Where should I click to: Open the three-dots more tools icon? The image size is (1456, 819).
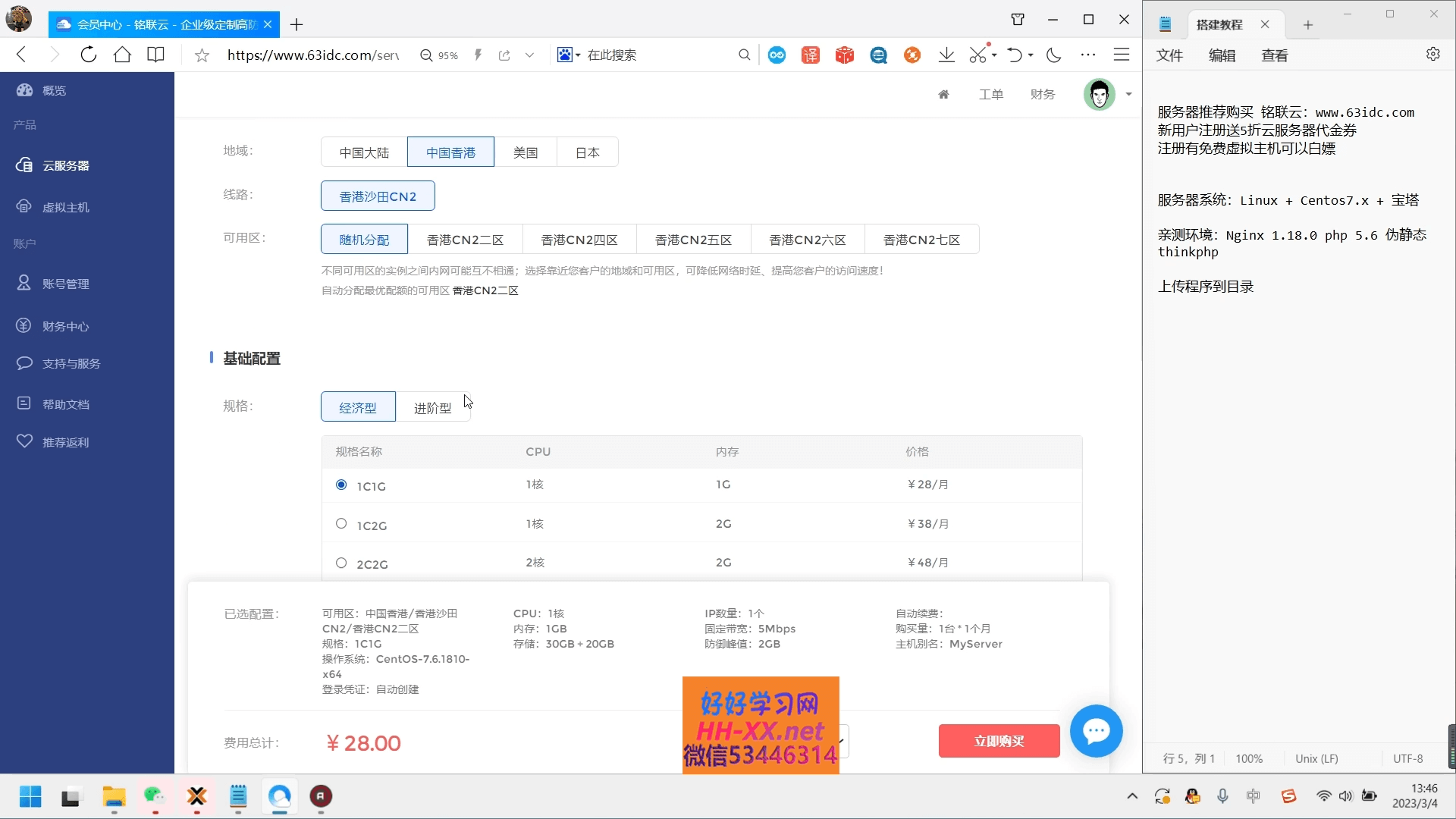click(x=1087, y=55)
